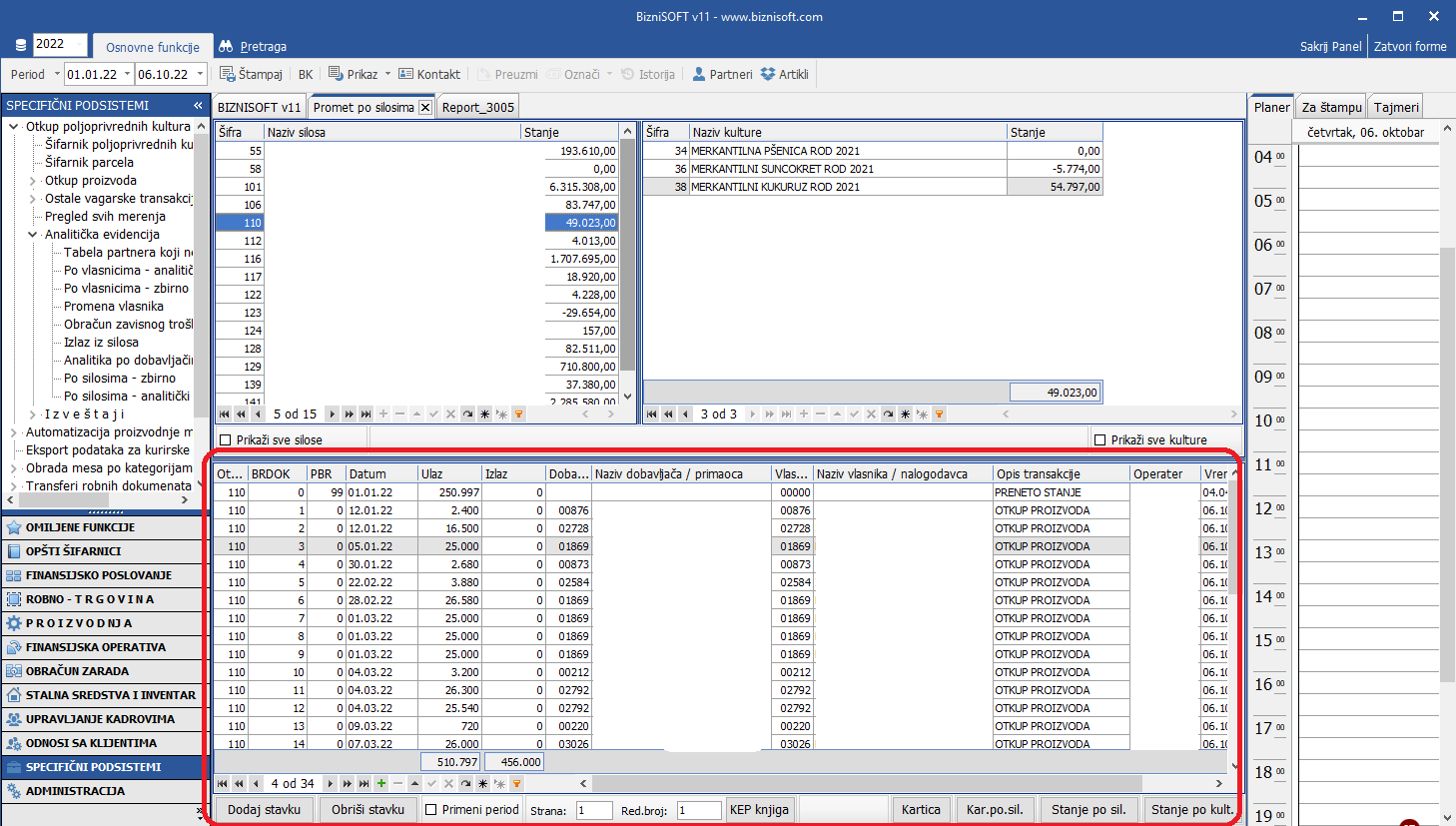Collapse the Specifični podsistemi panel
1456x826 pixels.
(x=198, y=105)
